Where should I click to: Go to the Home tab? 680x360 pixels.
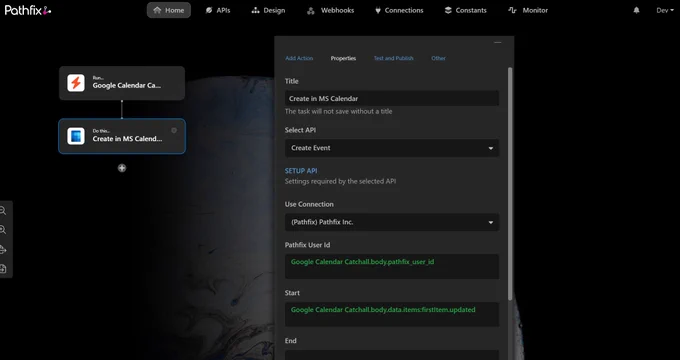(169, 10)
